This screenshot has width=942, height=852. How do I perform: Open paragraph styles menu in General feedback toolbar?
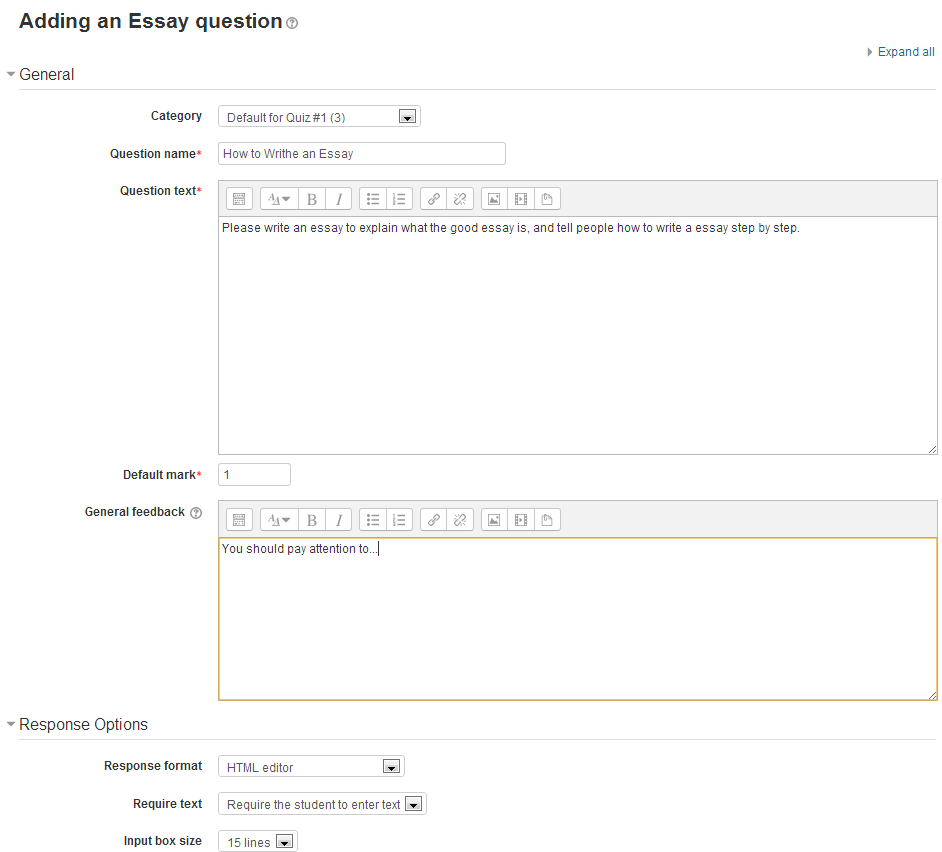click(278, 520)
